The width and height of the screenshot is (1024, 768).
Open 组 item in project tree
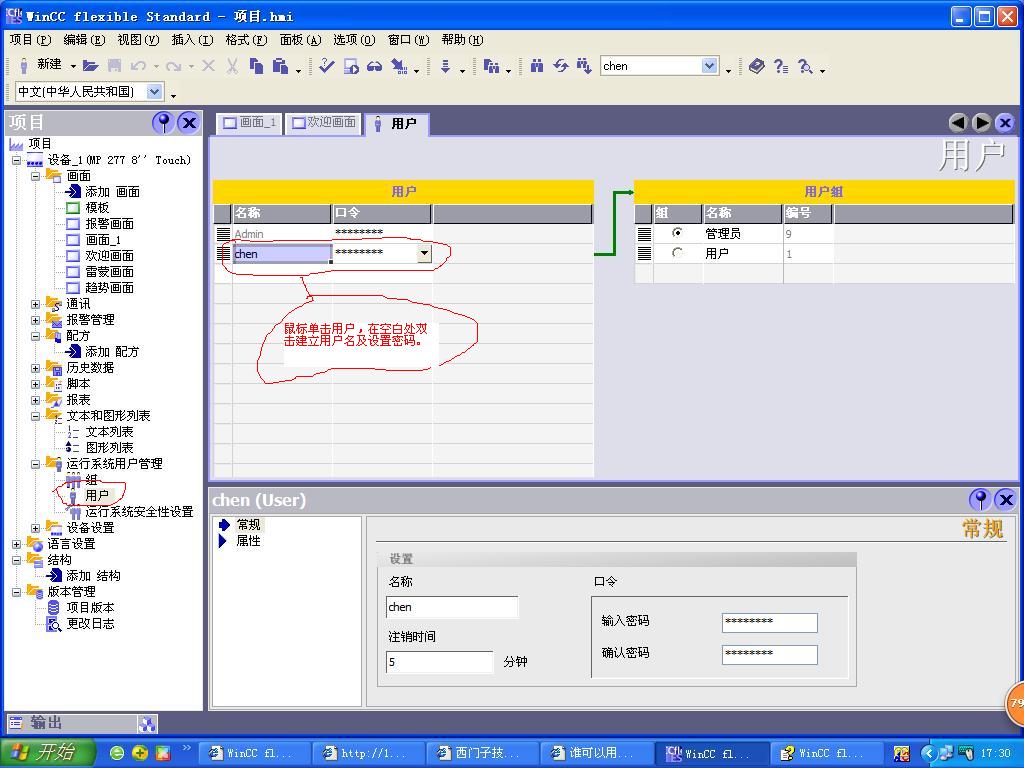(x=91, y=479)
